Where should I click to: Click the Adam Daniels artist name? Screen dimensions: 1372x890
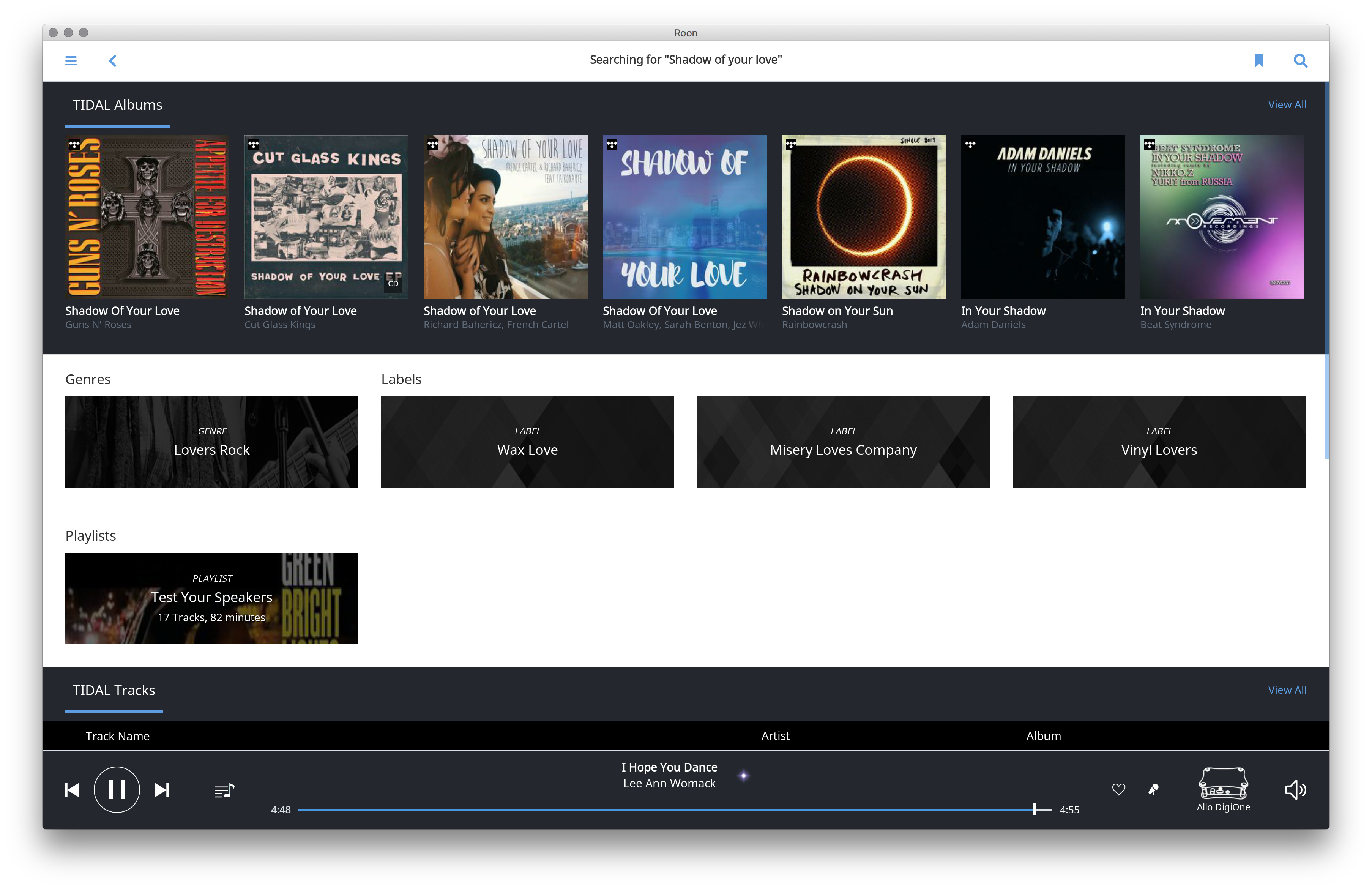click(x=993, y=325)
